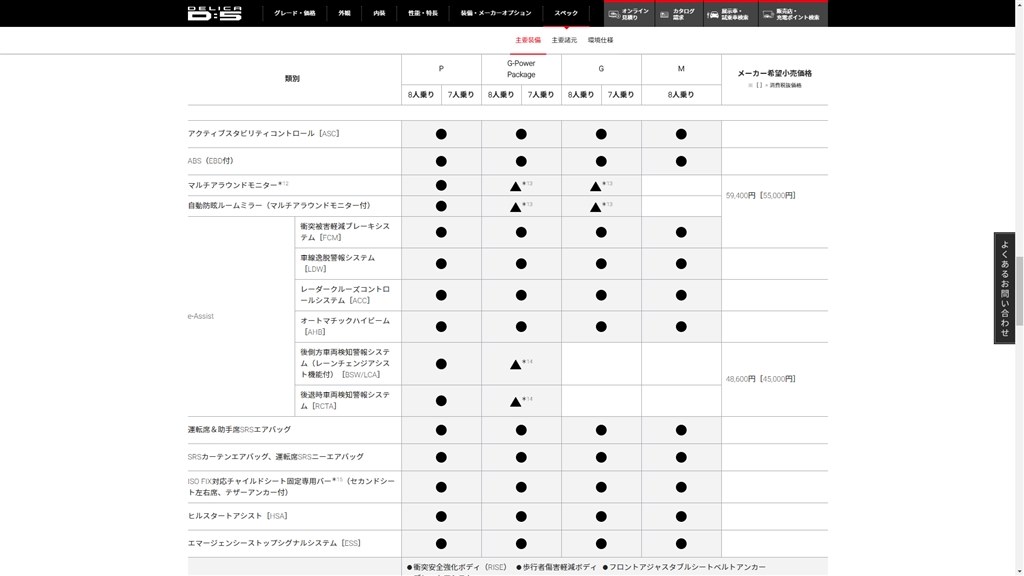Open the グレード・価格 navigation menu
The image size is (1024, 576).
tap(298, 13)
